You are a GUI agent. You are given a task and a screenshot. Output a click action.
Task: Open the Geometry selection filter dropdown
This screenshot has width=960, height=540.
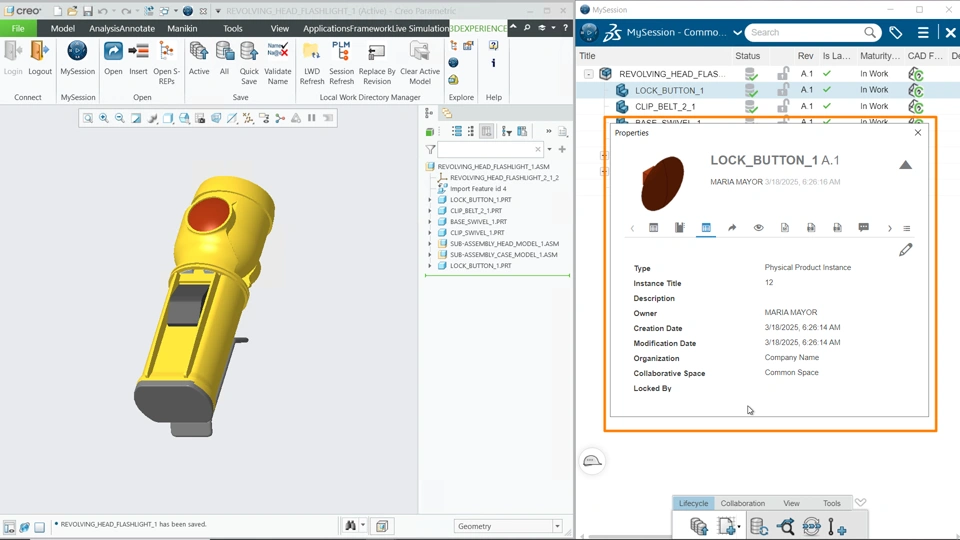[x=557, y=526]
